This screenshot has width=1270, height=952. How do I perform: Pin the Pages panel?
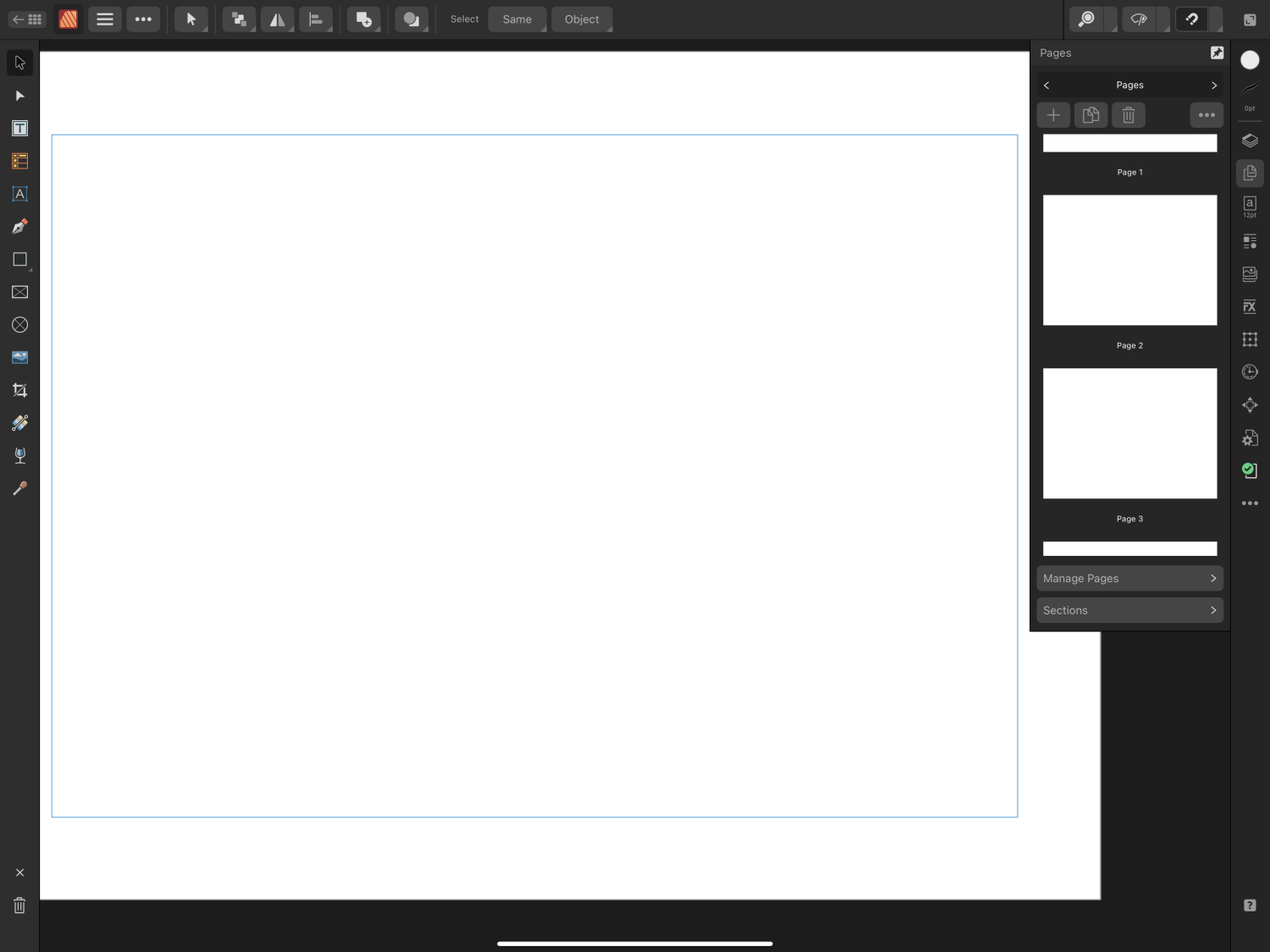pyautogui.click(x=1217, y=52)
